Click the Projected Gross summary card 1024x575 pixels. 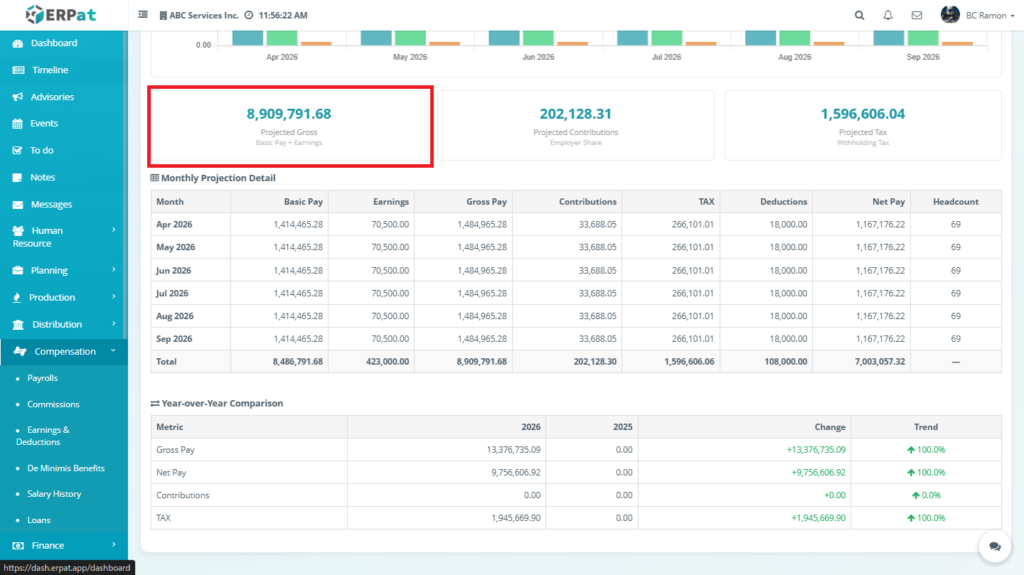click(290, 126)
